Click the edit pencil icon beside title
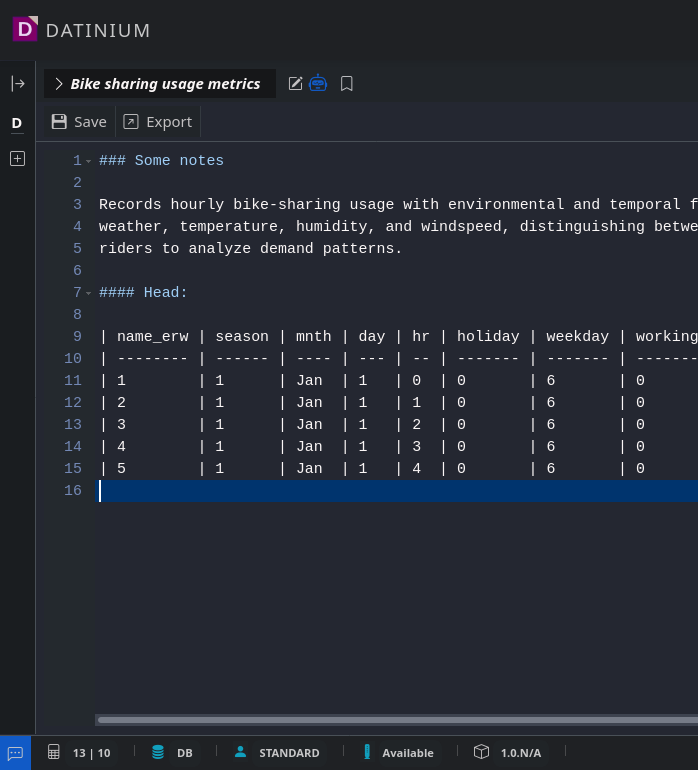Image resolution: width=698 pixels, height=770 pixels. tap(295, 84)
